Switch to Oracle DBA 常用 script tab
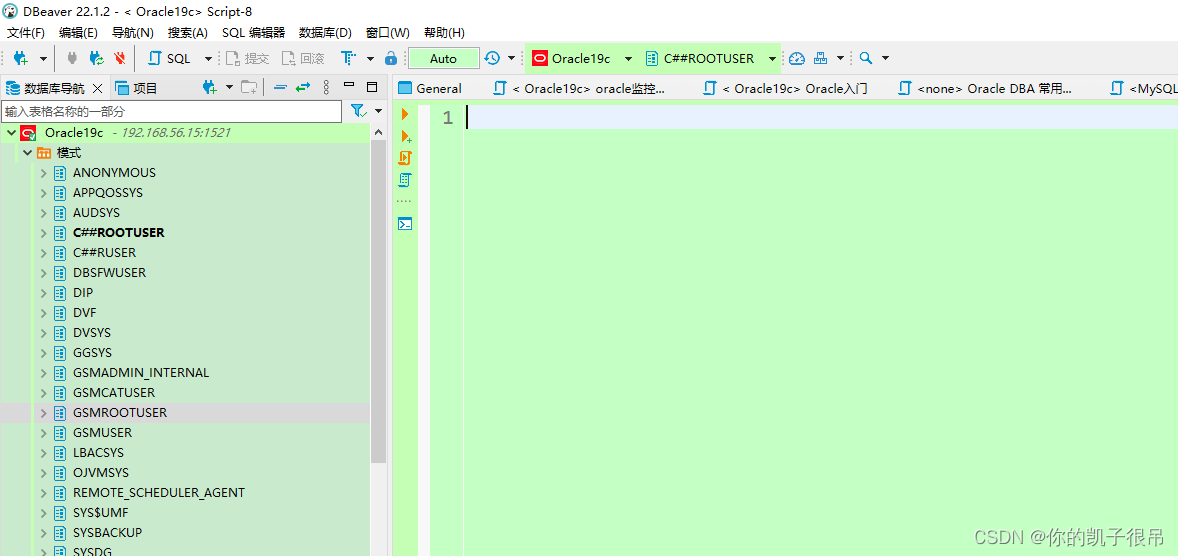Image resolution: width=1178 pixels, height=556 pixels. [x=986, y=88]
